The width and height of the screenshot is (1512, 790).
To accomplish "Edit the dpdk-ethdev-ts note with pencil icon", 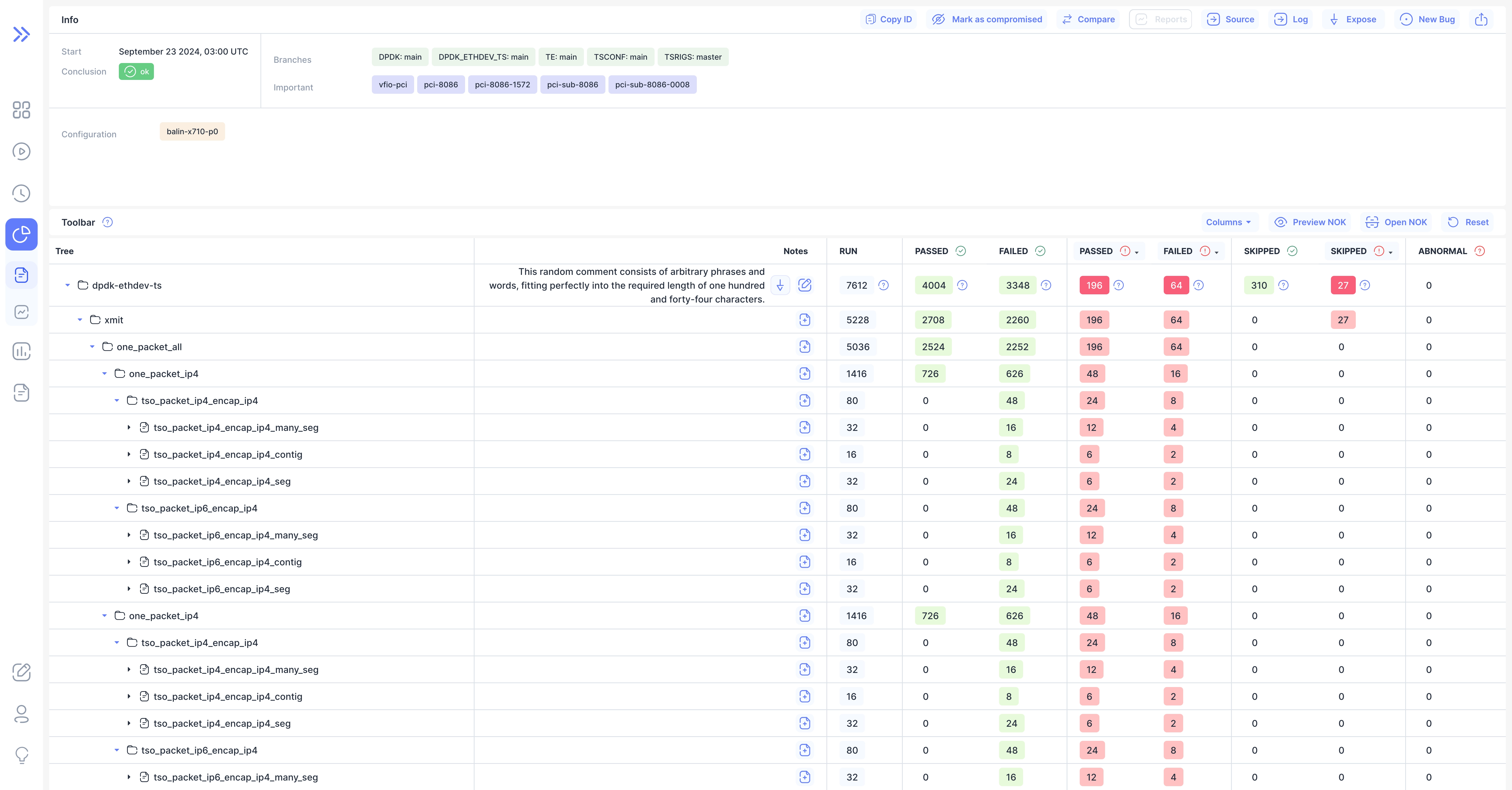I will [x=805, y=285].
